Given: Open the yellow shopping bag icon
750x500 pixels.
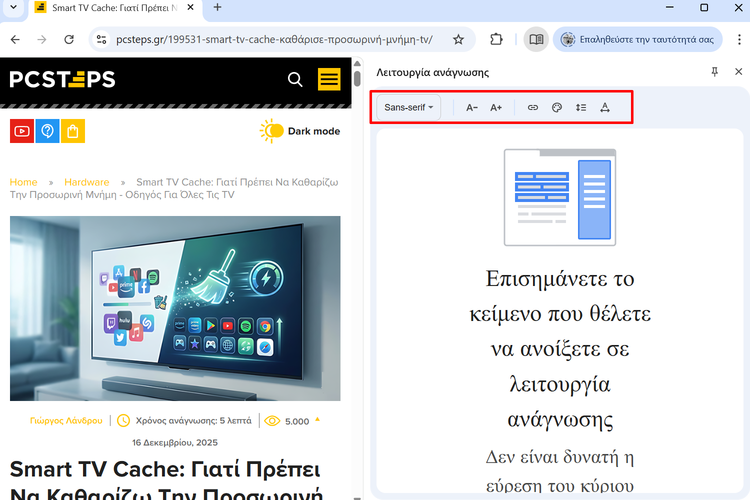Looking at the screenshot, I should coord(72,131).
